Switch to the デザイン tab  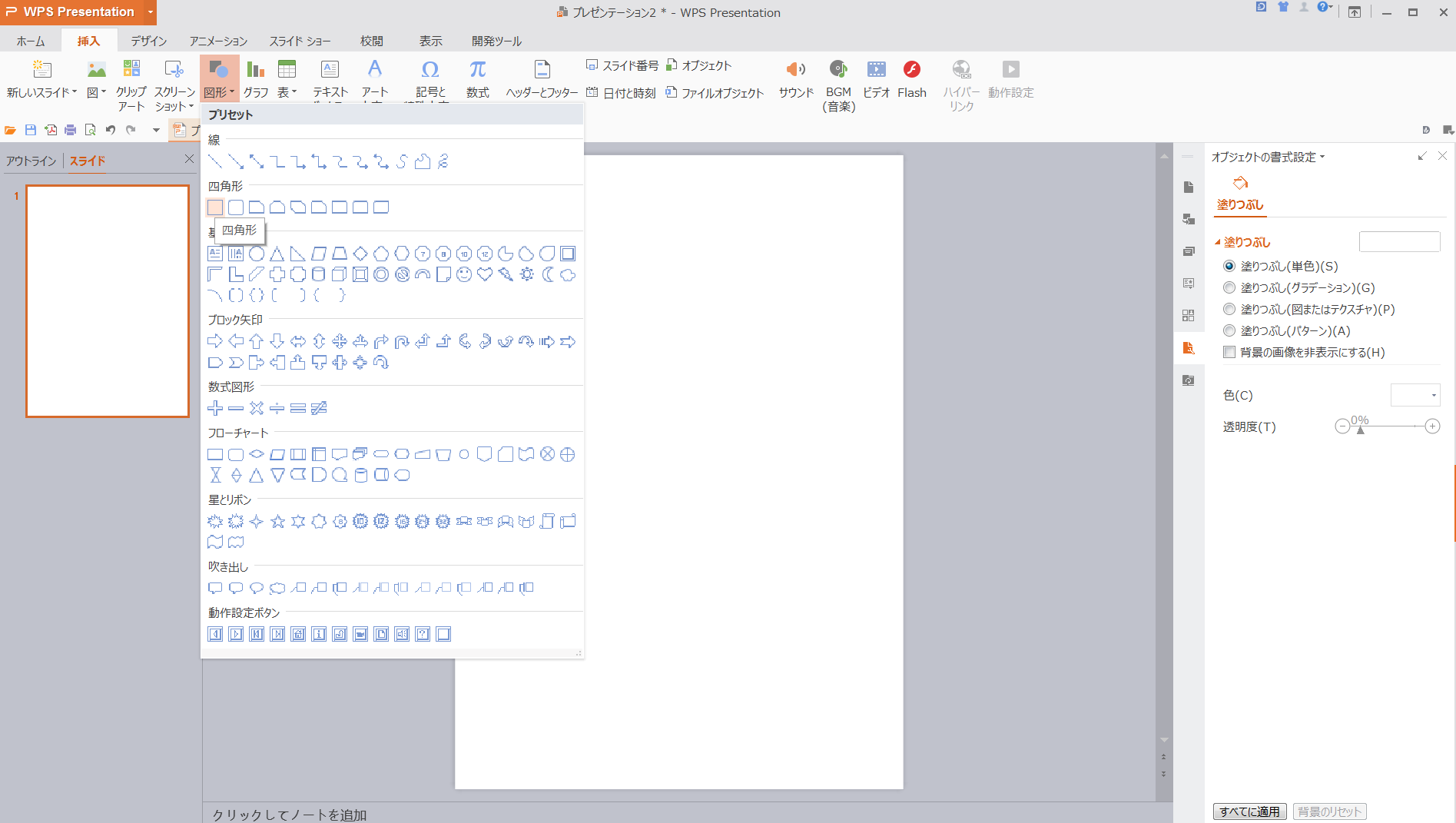tap(148, 41)
